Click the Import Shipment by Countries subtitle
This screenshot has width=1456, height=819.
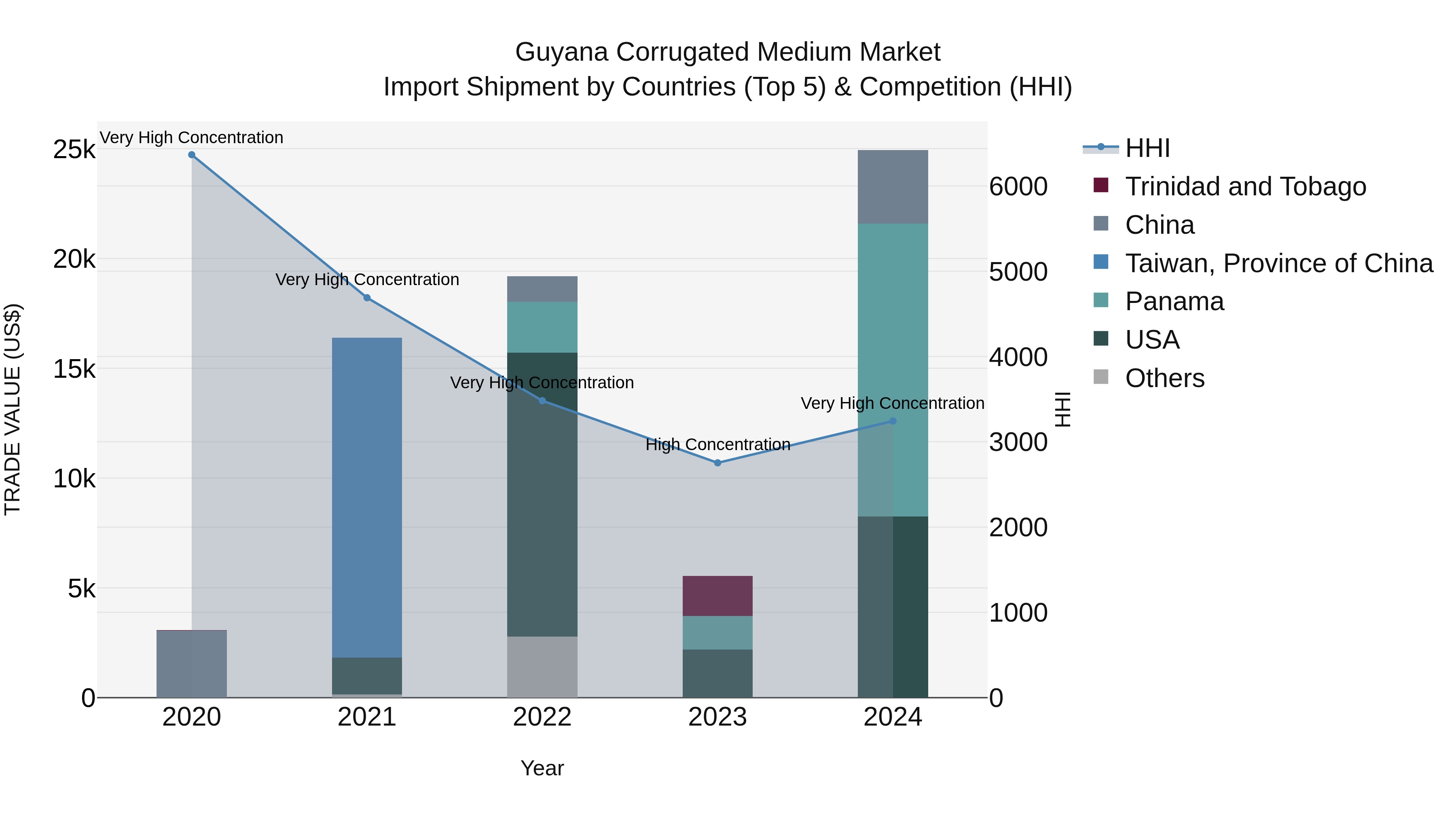click(728, 87)
